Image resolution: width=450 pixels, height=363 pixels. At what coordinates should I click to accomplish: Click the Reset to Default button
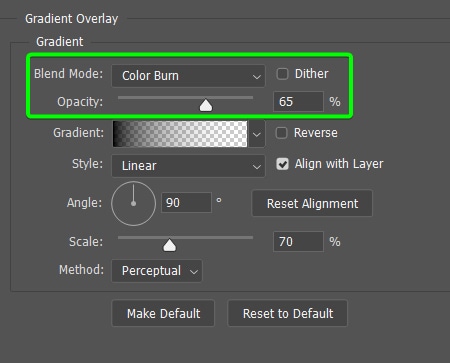[288, 313]
